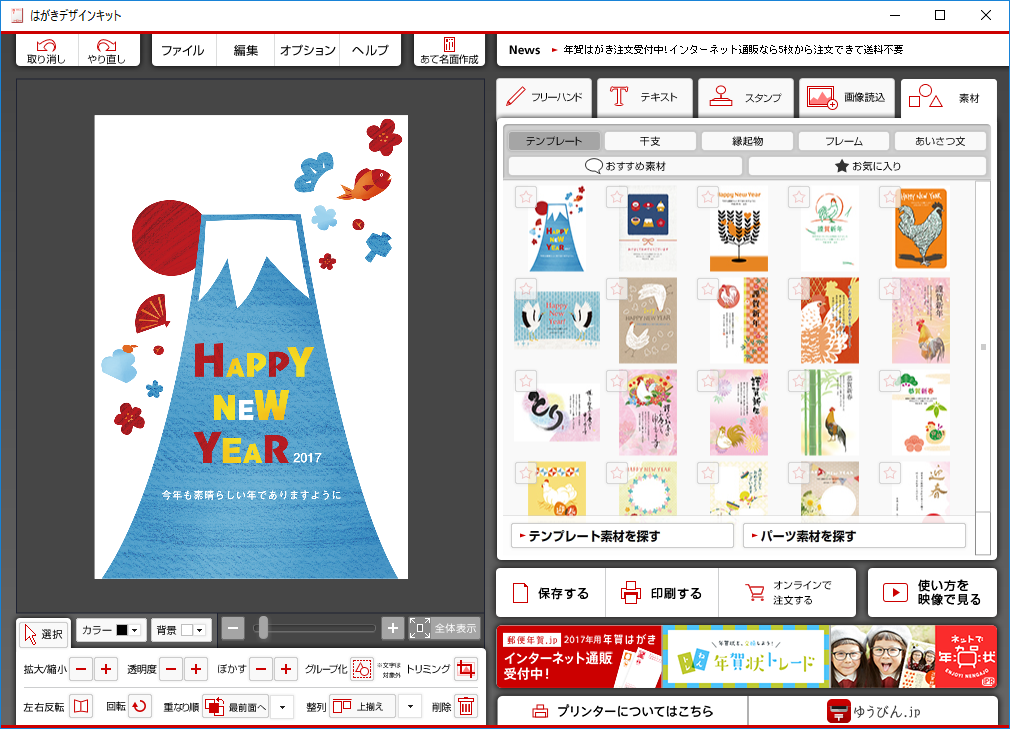Select the スタンプ (stamp) tool

click(746, 97)
